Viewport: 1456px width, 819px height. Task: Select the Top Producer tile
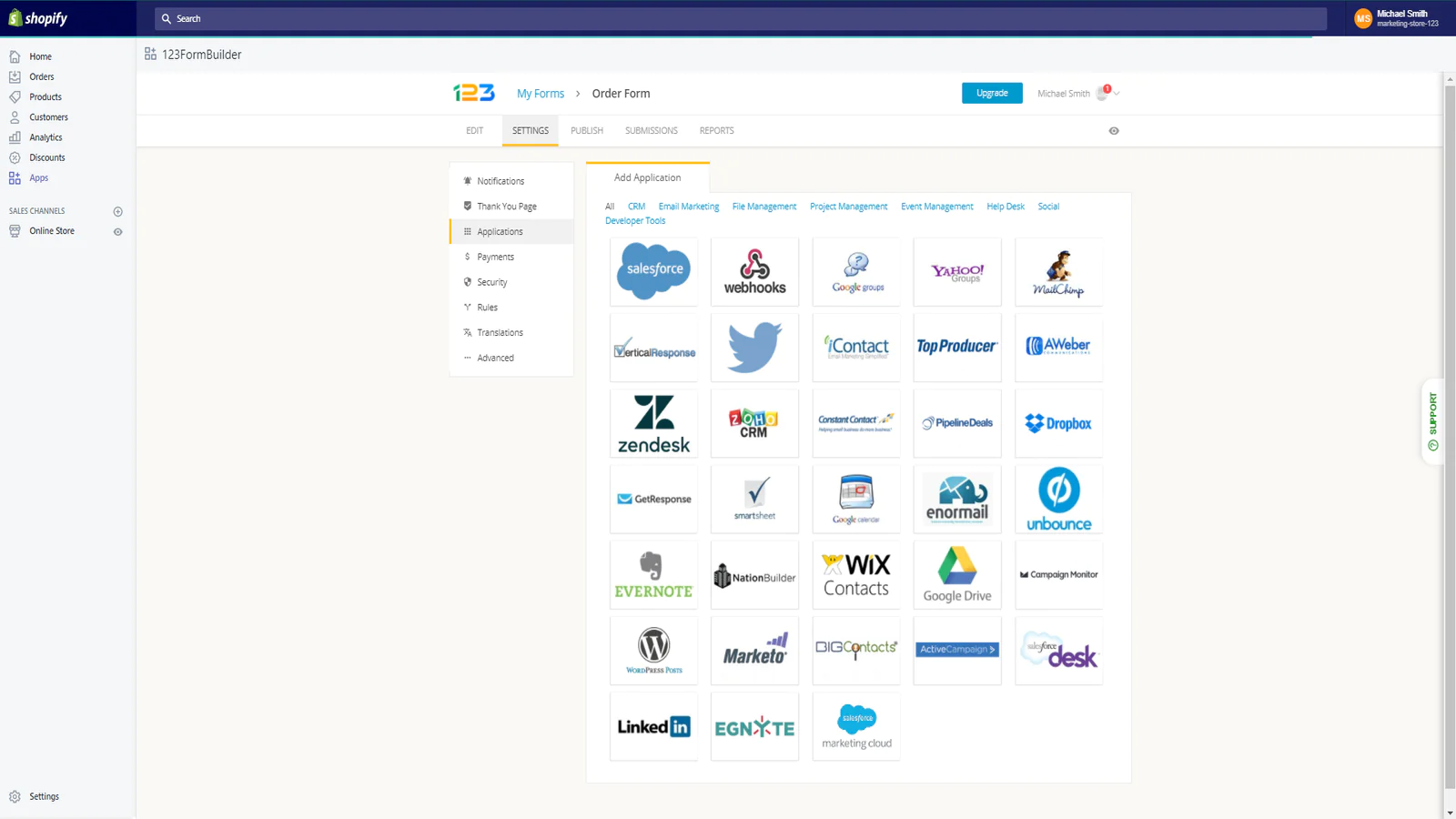(x=957, y=348)
